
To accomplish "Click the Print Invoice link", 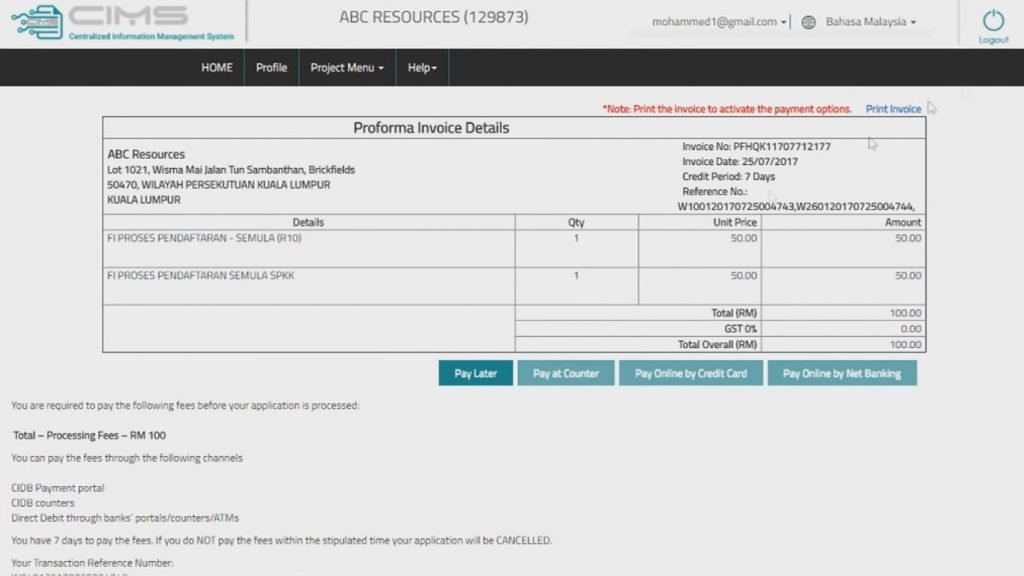I will click(893, 109).
